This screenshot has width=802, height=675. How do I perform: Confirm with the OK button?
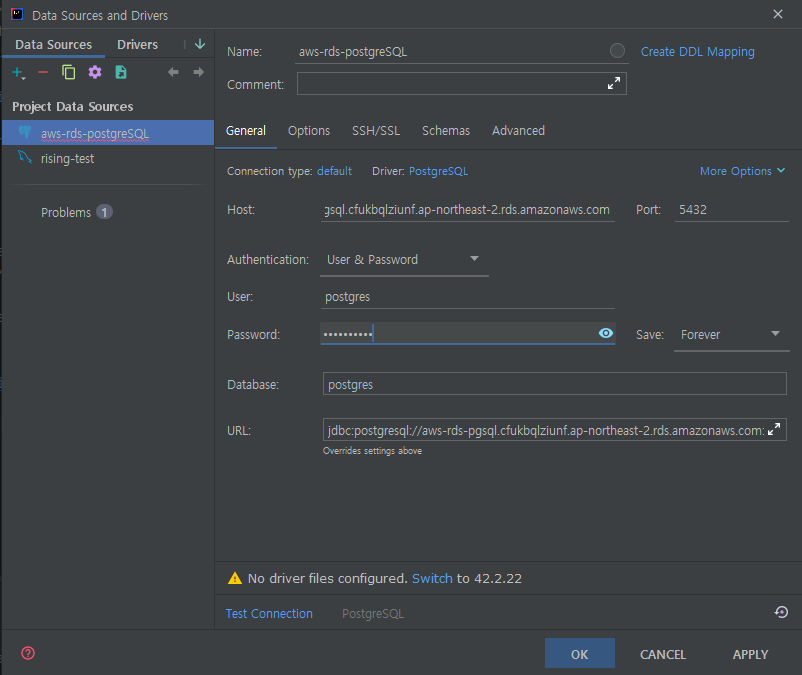click(x=580, y=653)
